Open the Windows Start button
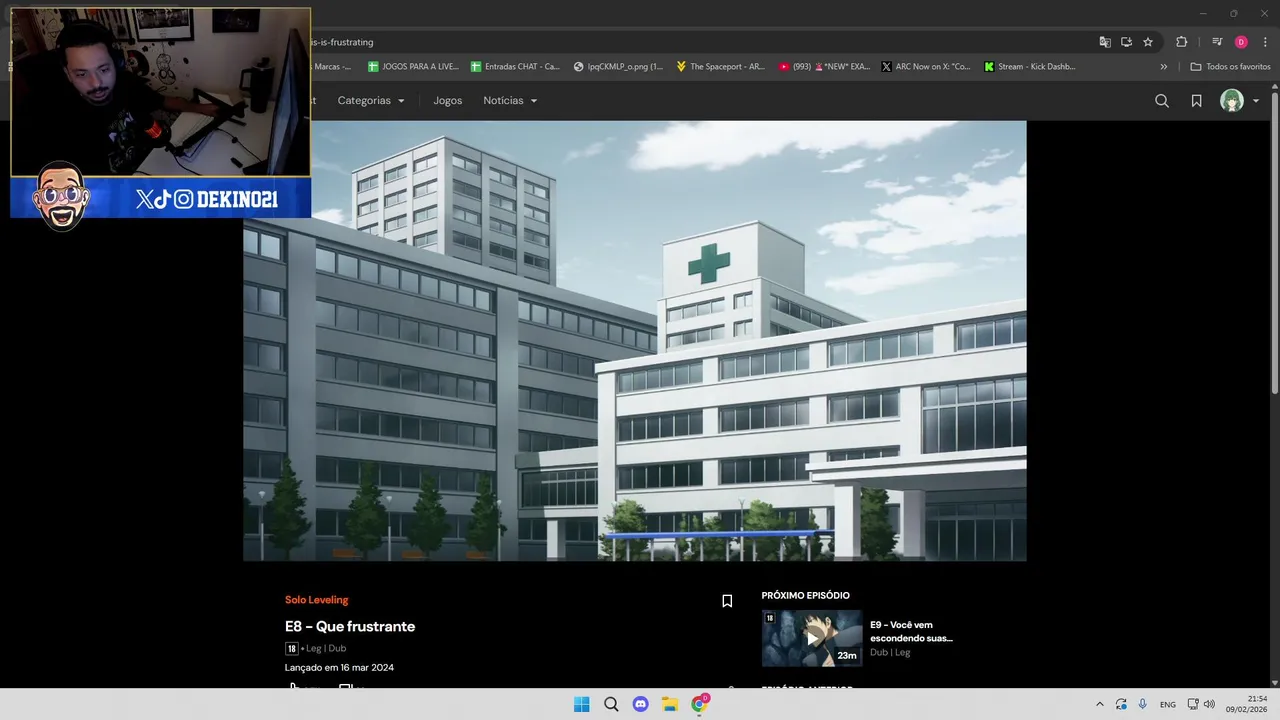Viewport: 1280px width, 720px height. coord(581,704)
